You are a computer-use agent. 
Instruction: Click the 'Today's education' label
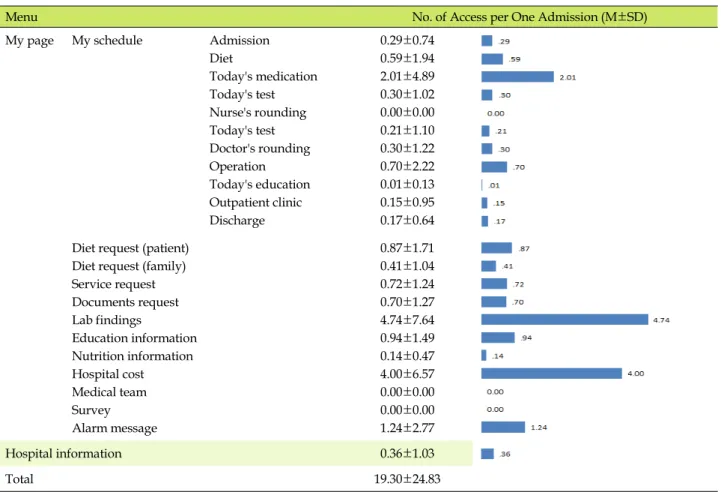tap(260, 184)
